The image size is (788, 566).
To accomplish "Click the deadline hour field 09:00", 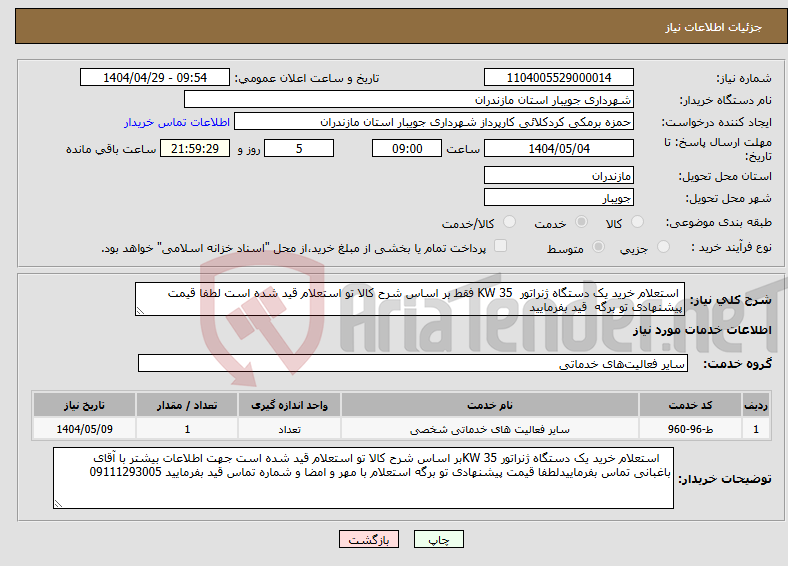I will 407,148.
